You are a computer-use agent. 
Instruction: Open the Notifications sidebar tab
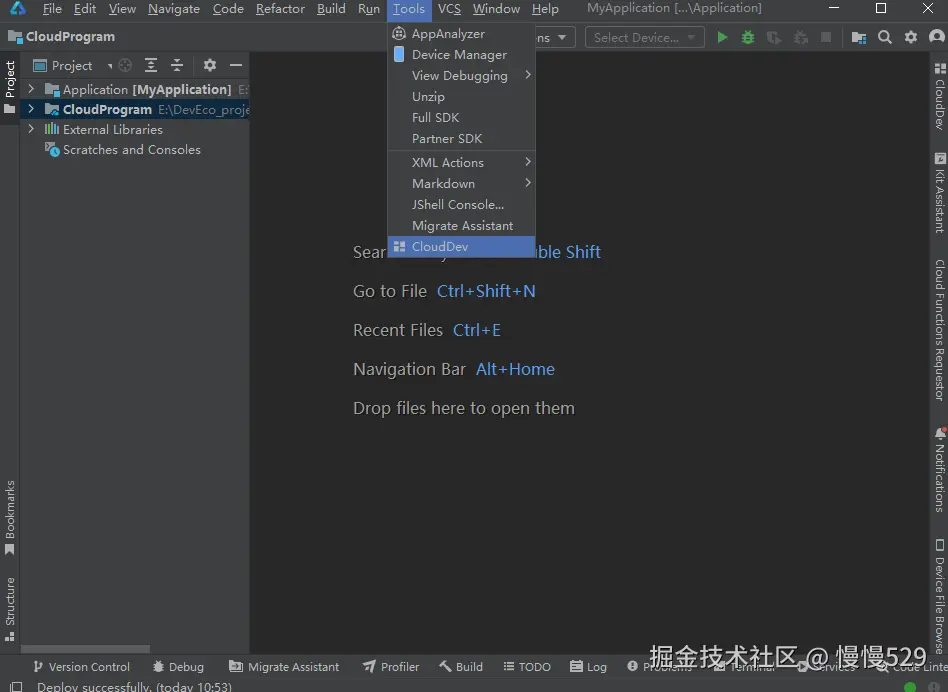pyautogui.click(x=940, y=470)
